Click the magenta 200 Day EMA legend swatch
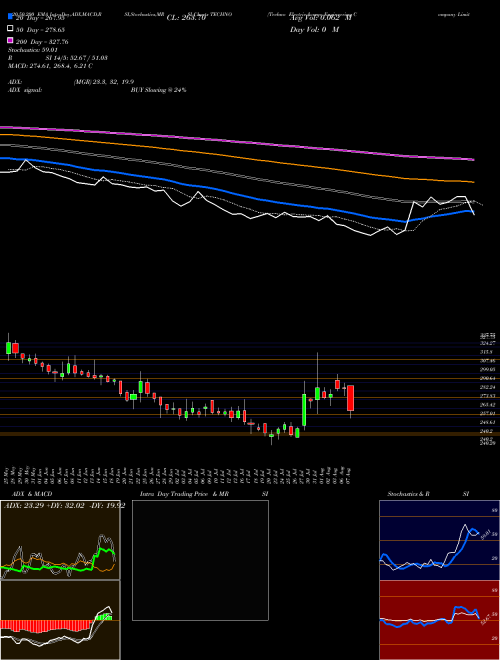 tap(11, 41)
